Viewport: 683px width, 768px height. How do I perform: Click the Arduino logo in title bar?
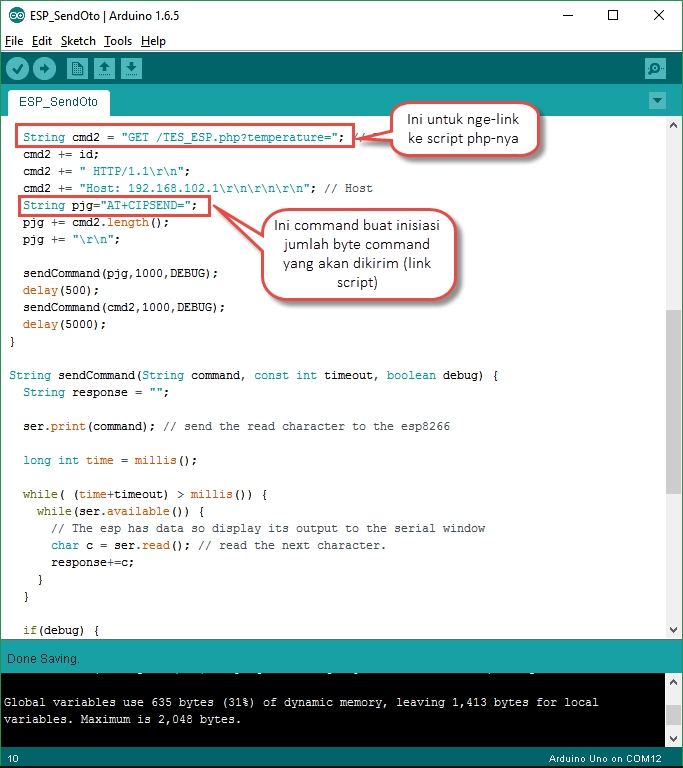(15, 16)
